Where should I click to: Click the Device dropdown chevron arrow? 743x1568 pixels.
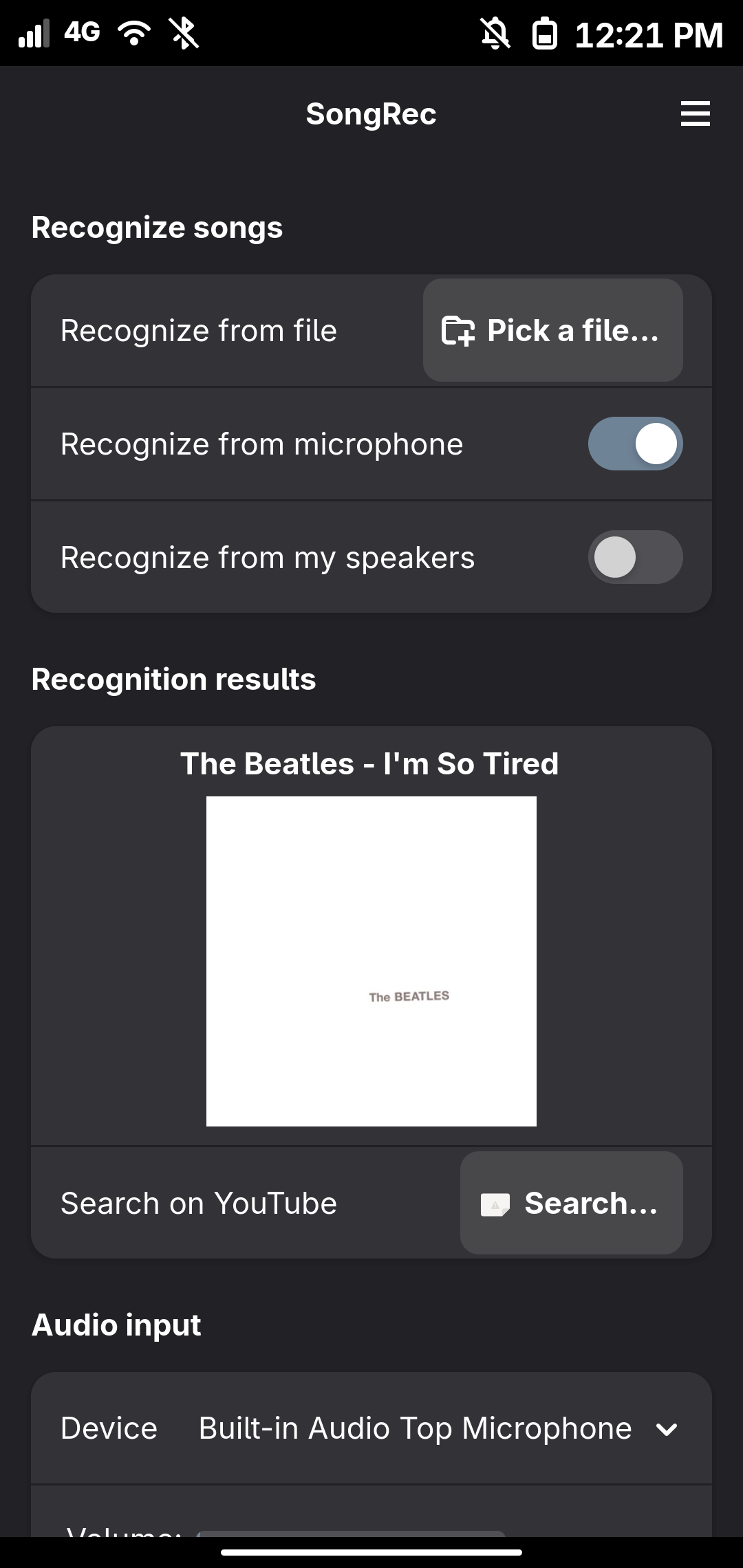click(x=667, y=1430)
